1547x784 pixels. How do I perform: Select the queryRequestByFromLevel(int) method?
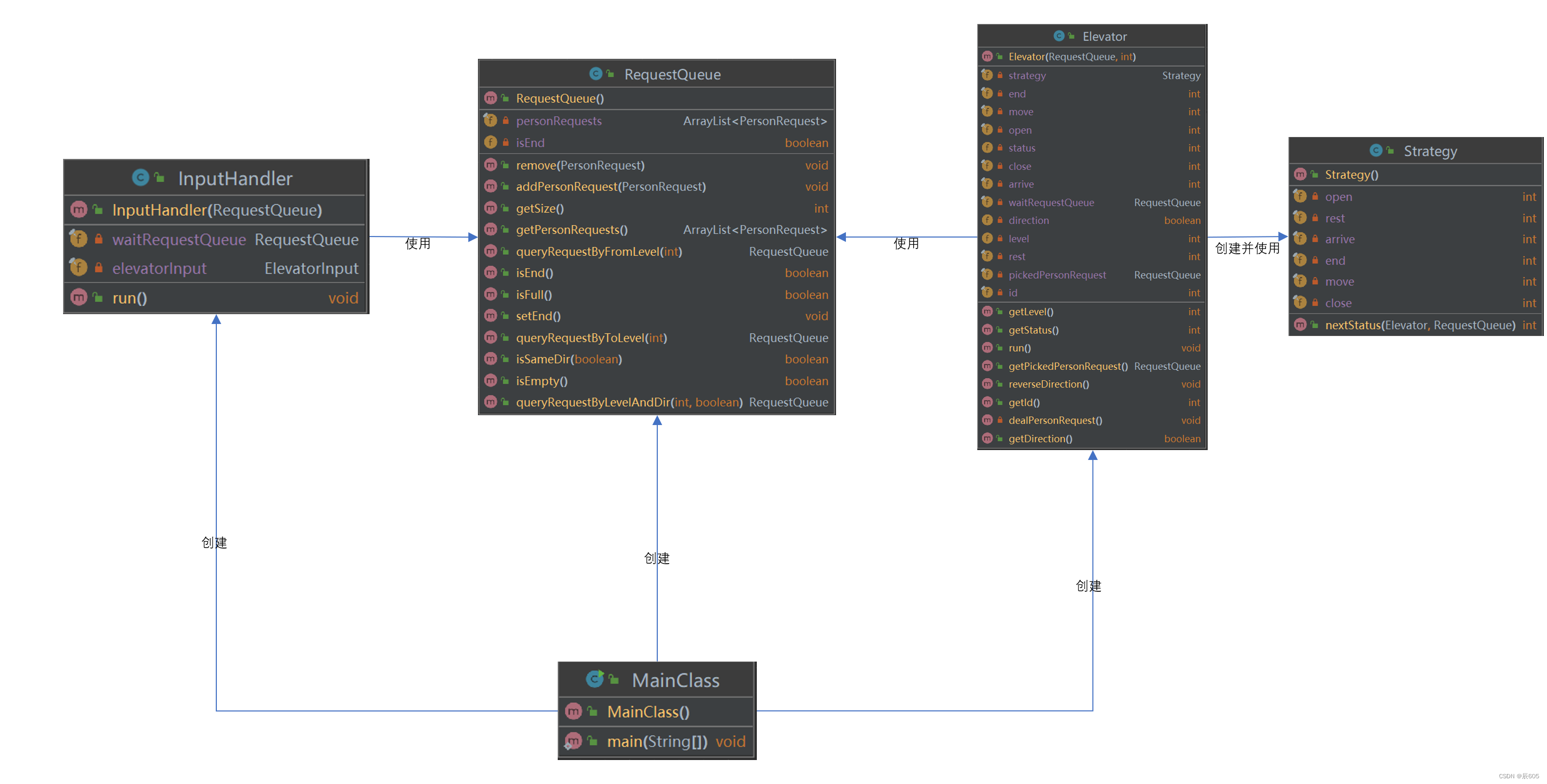tap(598, 252)
